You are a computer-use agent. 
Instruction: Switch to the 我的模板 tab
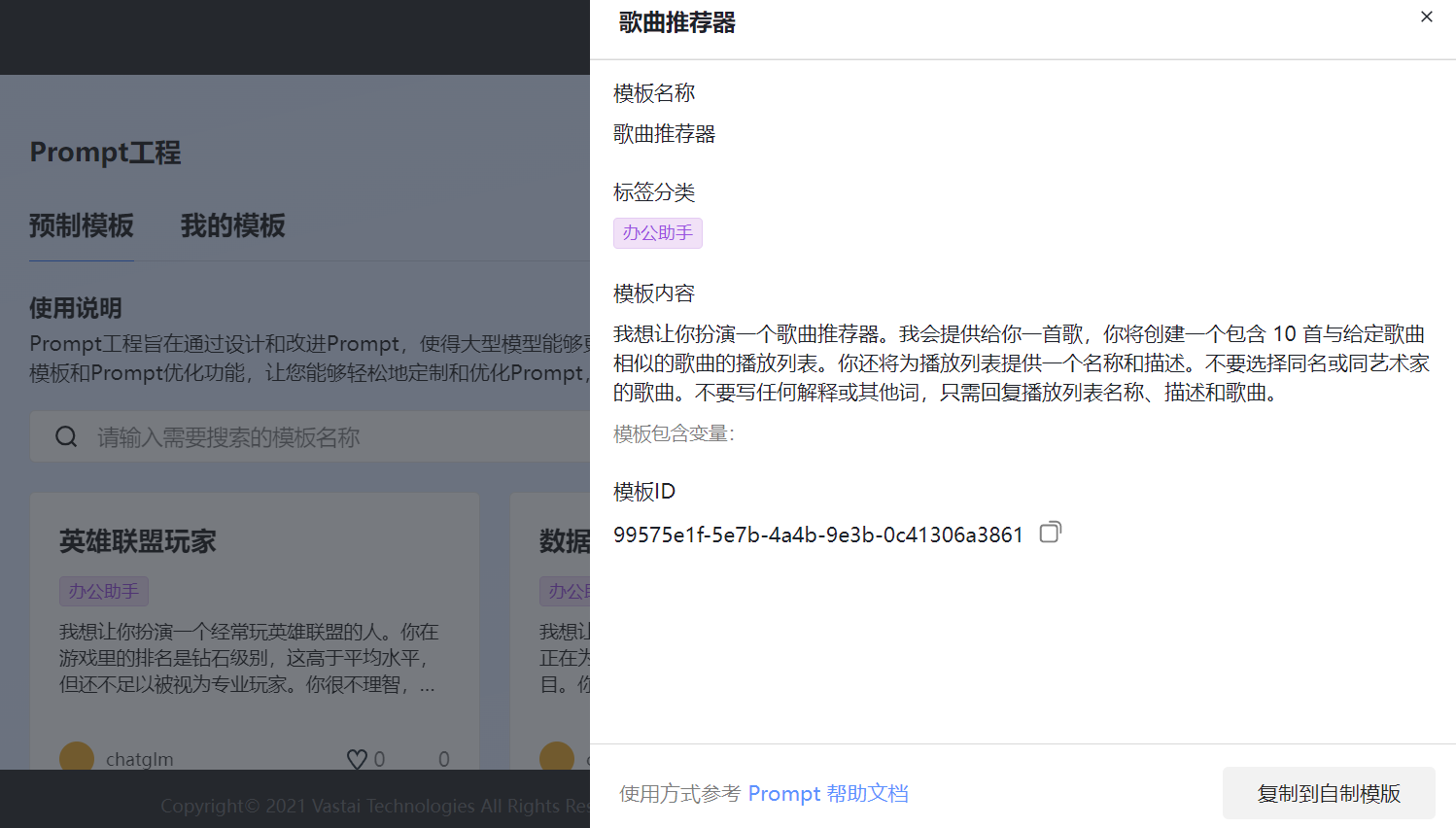coord(233,225)
